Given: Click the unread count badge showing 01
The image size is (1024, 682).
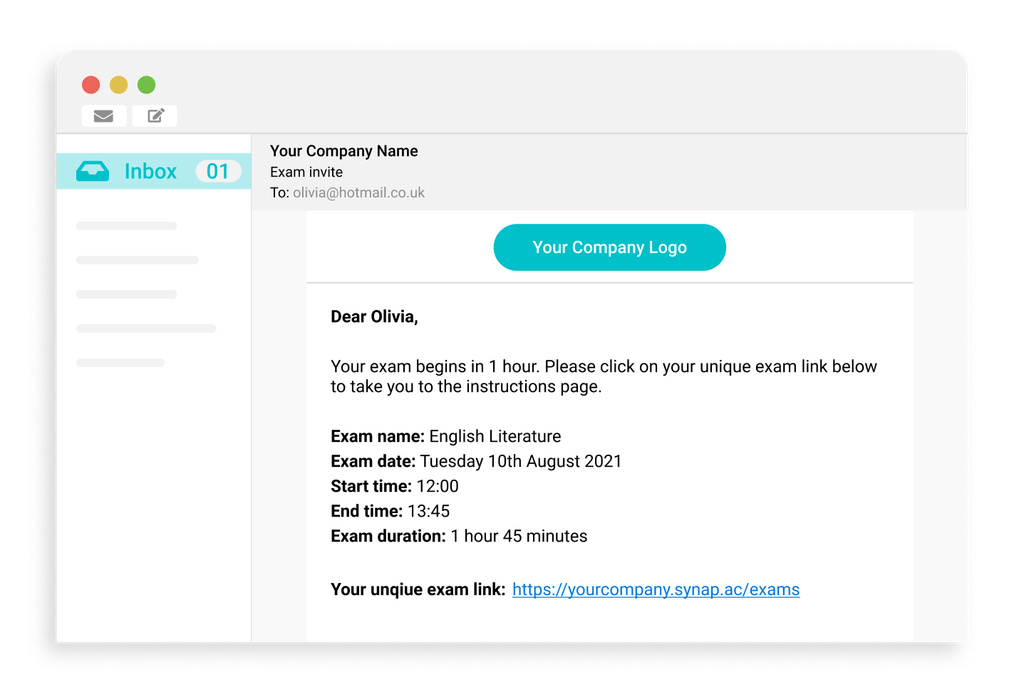Looking at the screenshot, I should [218, 170].
